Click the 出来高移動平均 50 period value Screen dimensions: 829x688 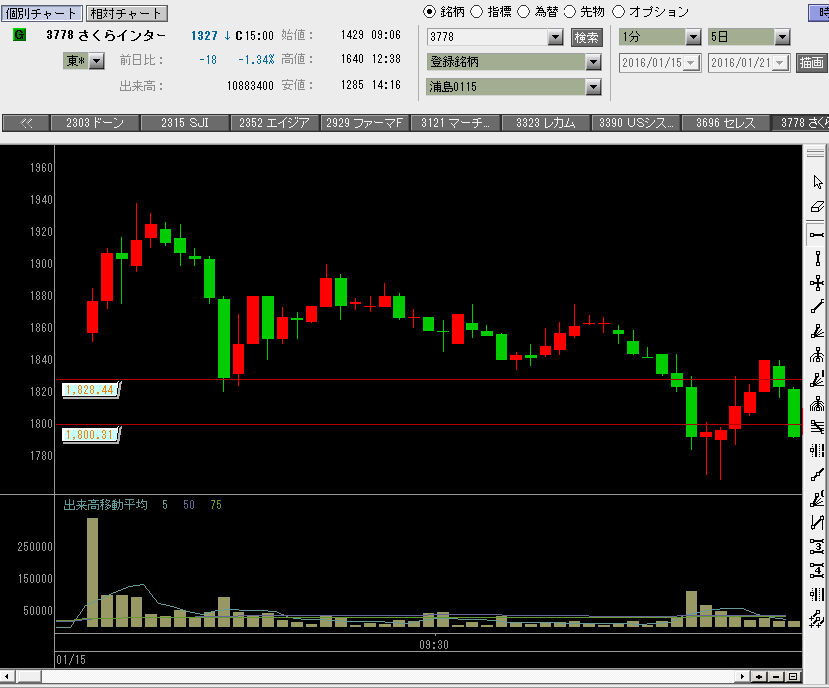(189, 505)
